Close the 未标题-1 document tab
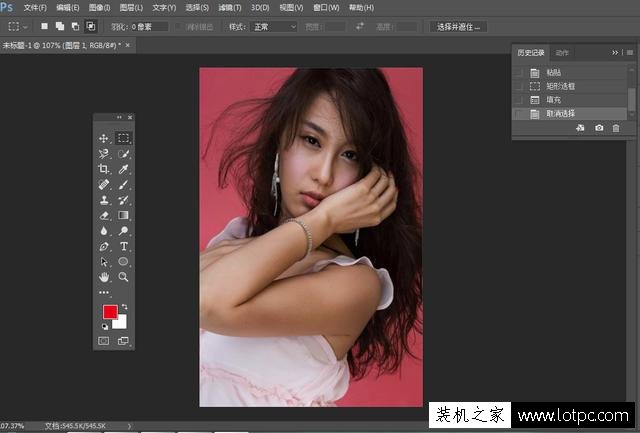The height and width of the screenshot is (433, 640). click(x=128, y=45)
